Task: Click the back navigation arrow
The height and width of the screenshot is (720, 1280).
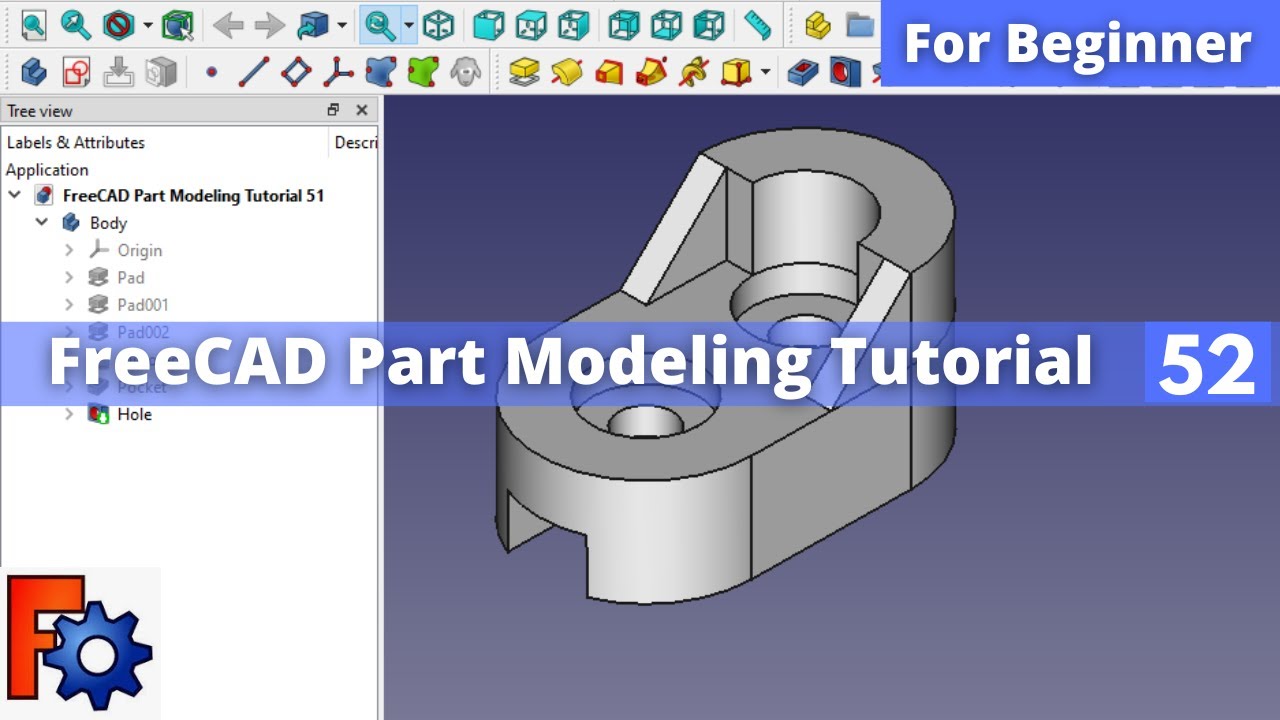Action: (228, 25)
